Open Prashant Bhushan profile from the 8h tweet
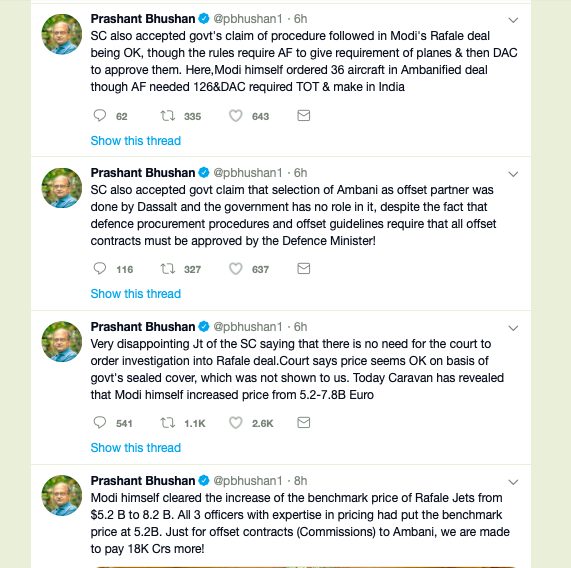The height and width of the screenshot is (568, 571). [143, 481]
